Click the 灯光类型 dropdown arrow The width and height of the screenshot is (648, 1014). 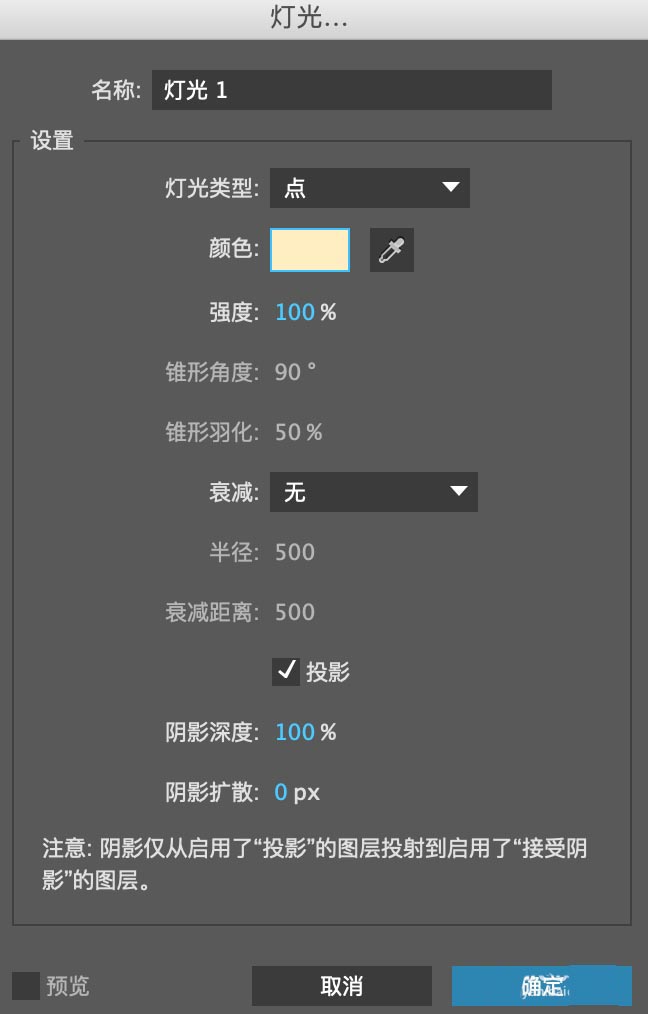coord(450,187)
